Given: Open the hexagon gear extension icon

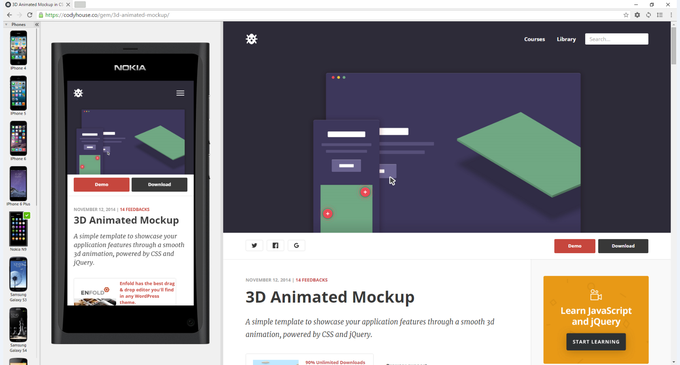Looking at the screenshot, I should pyautogui.click(x=637, y=15).
